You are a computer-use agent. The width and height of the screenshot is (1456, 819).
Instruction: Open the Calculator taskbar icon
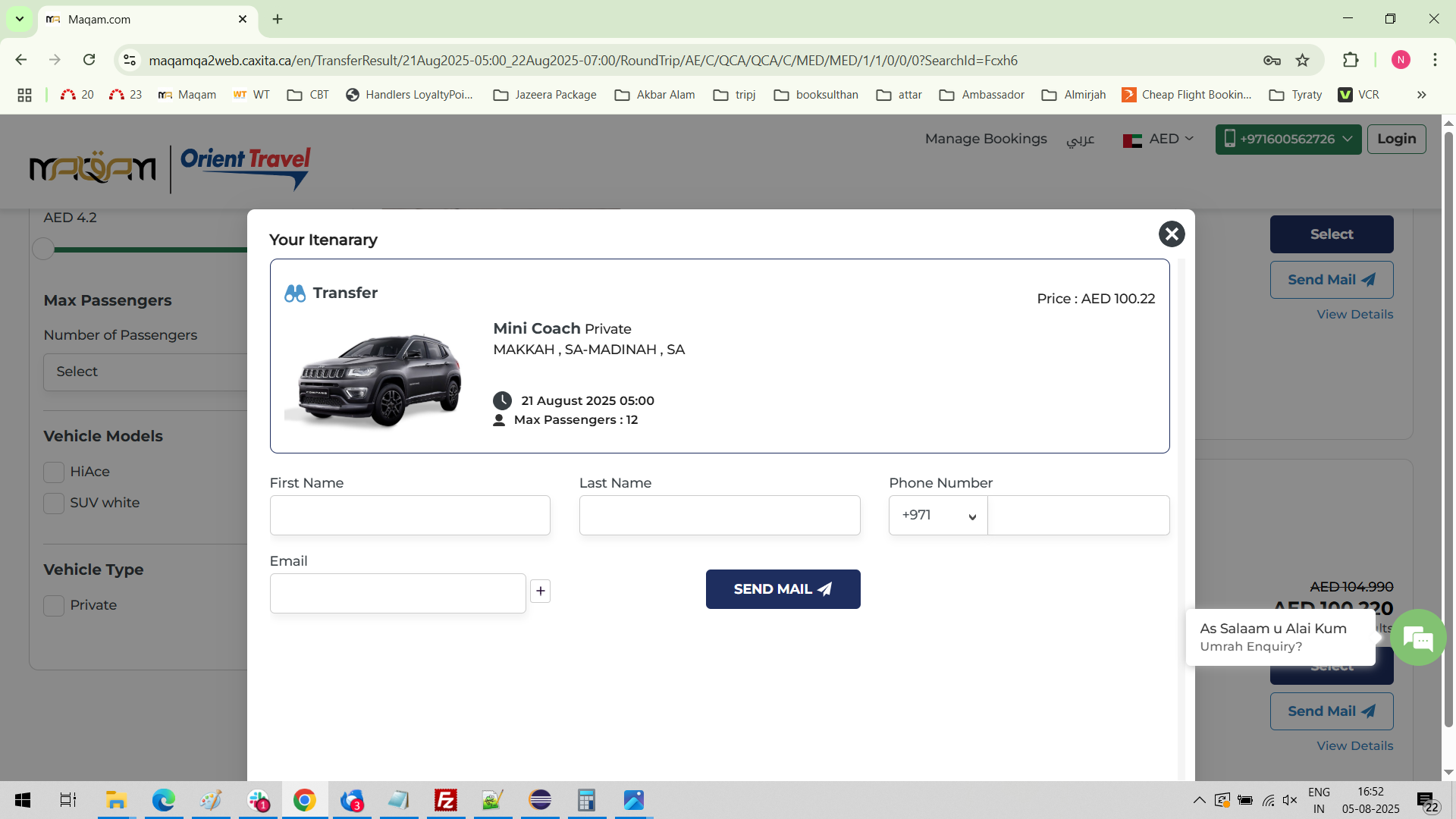(x=586, y=800)
